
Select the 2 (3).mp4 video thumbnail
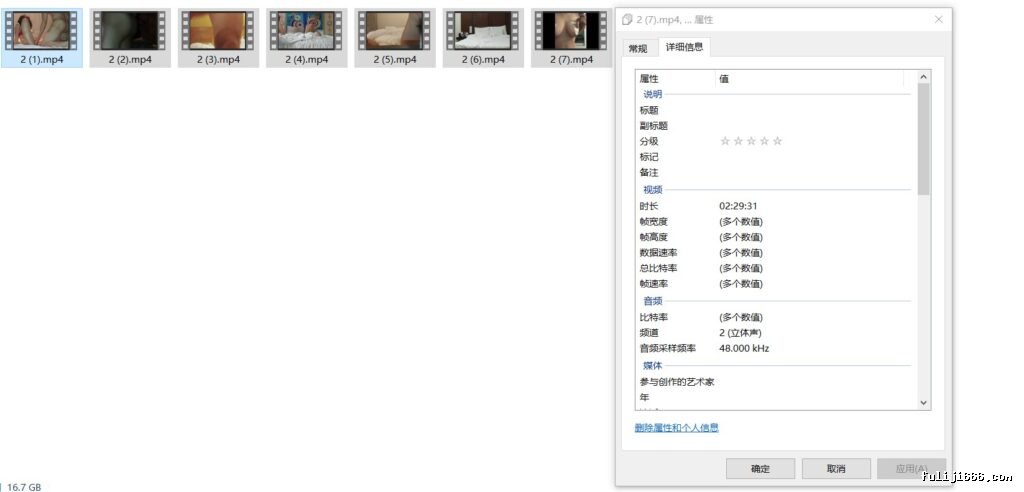(218, 31)
